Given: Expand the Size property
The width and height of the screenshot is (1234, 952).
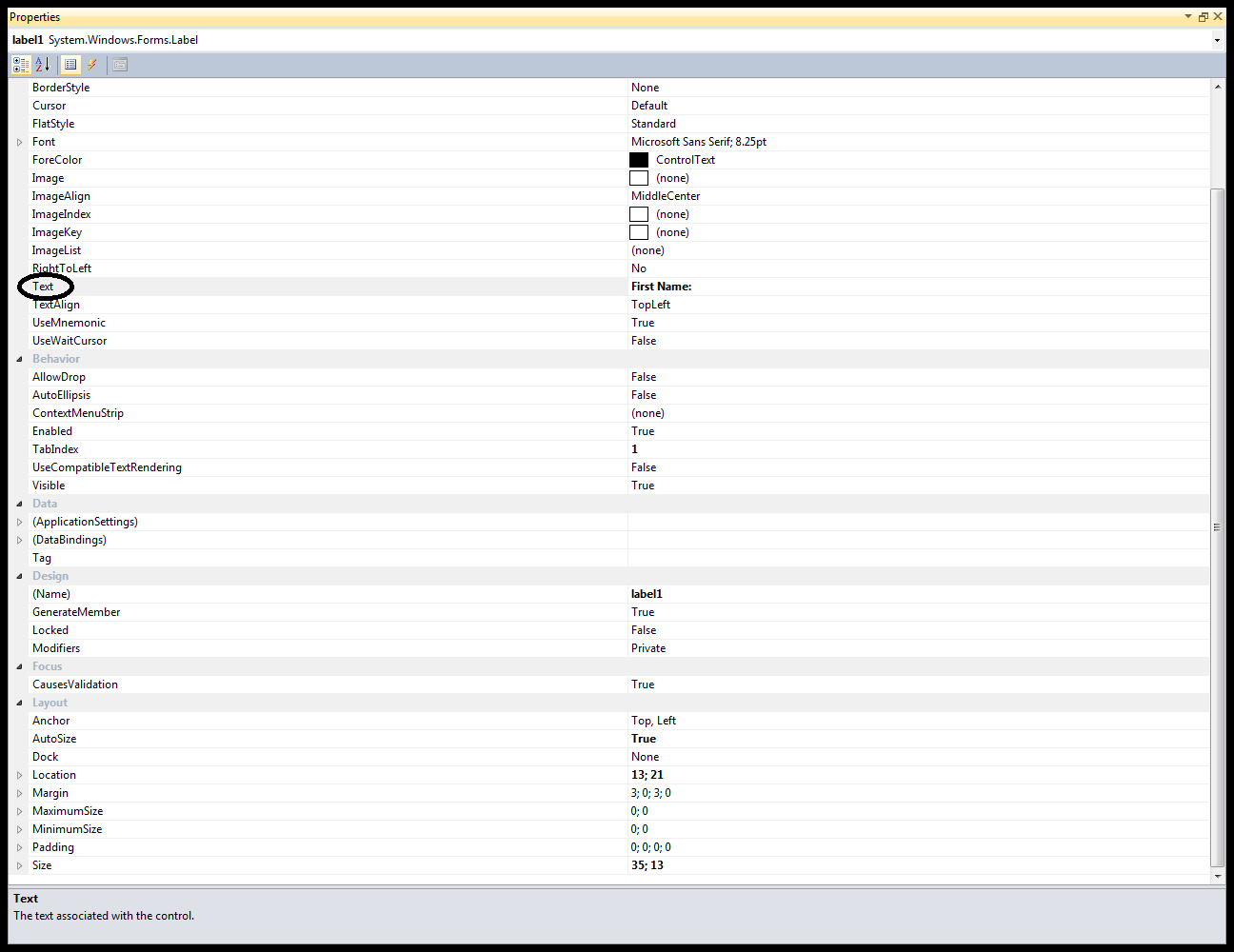Looking at the screenshot, I should pyautogui.click(x=19, y=865).
